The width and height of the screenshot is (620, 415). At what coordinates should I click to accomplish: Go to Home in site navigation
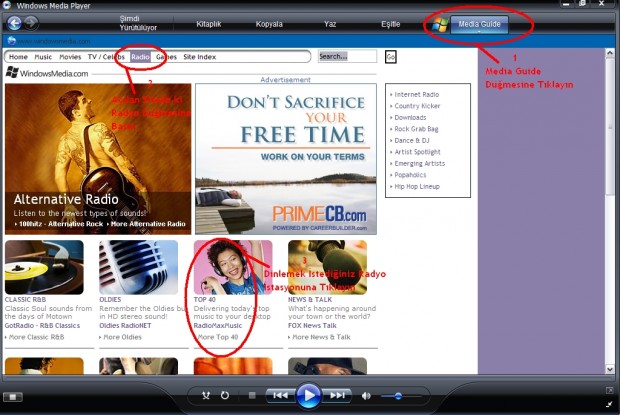tap(18, 57)
